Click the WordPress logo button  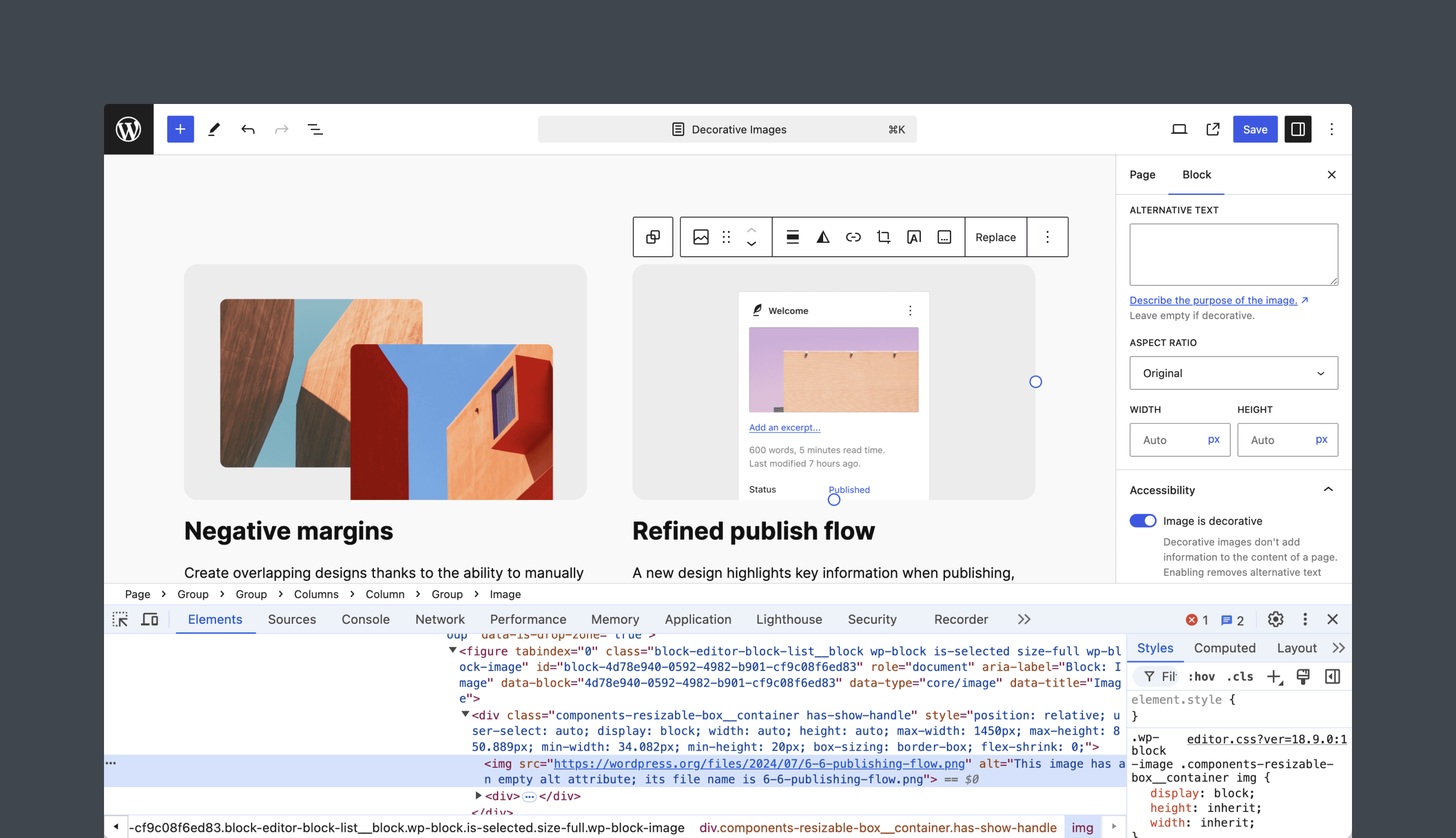(128, 129)
